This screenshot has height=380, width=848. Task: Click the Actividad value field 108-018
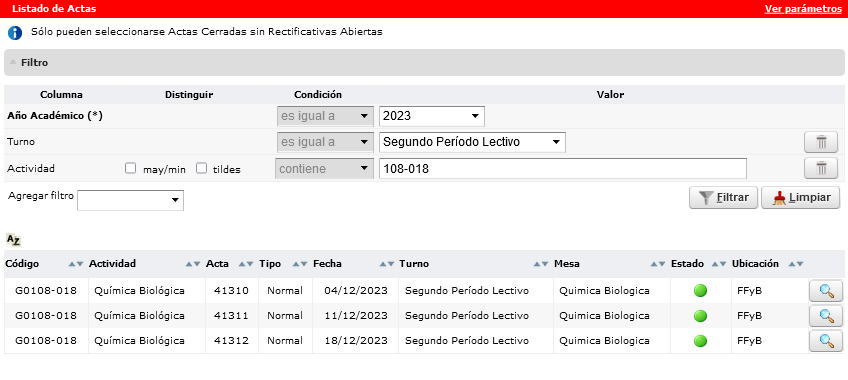pyautogui.click(x=562, y=169)
